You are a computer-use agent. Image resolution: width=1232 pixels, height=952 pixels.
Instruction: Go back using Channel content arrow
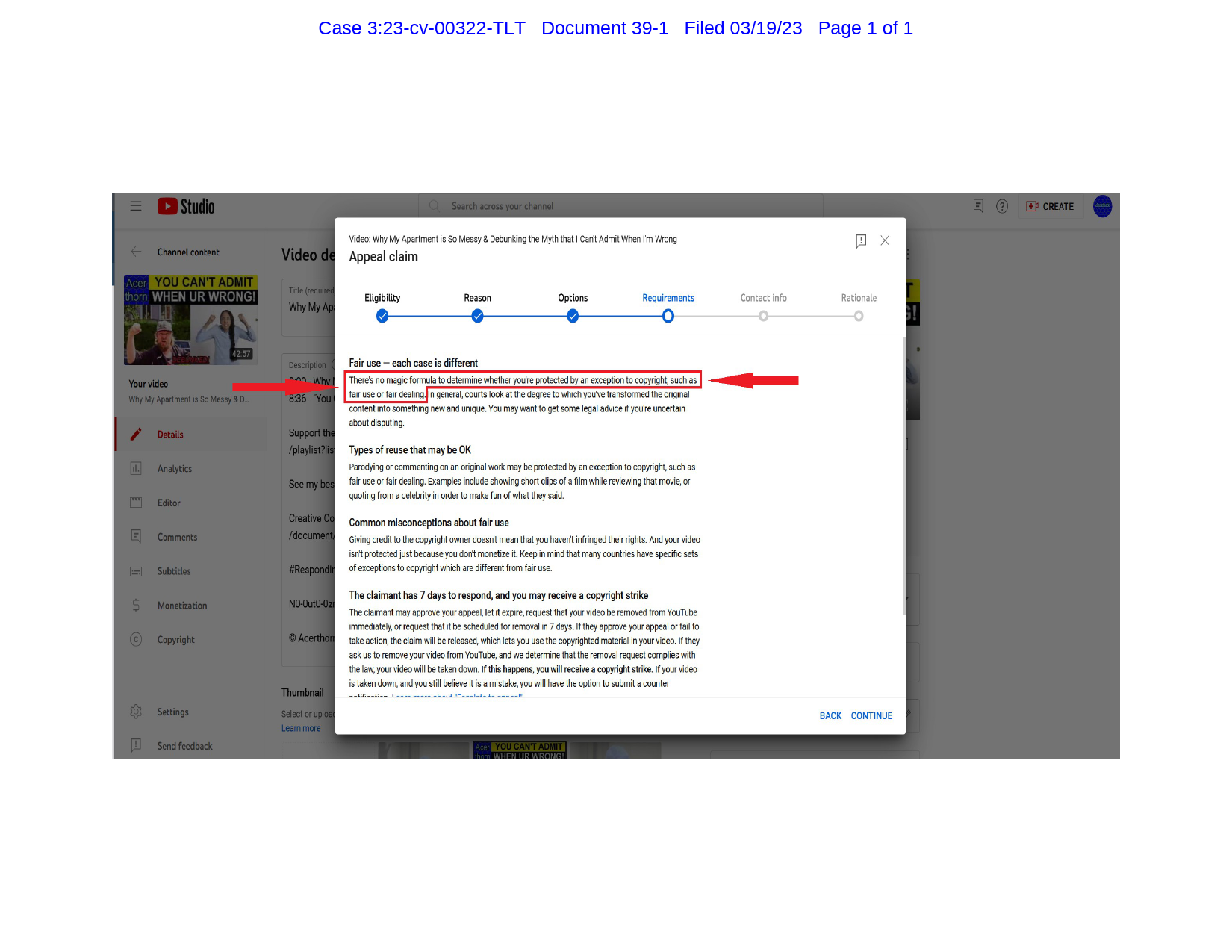click(x=136, y=252)
